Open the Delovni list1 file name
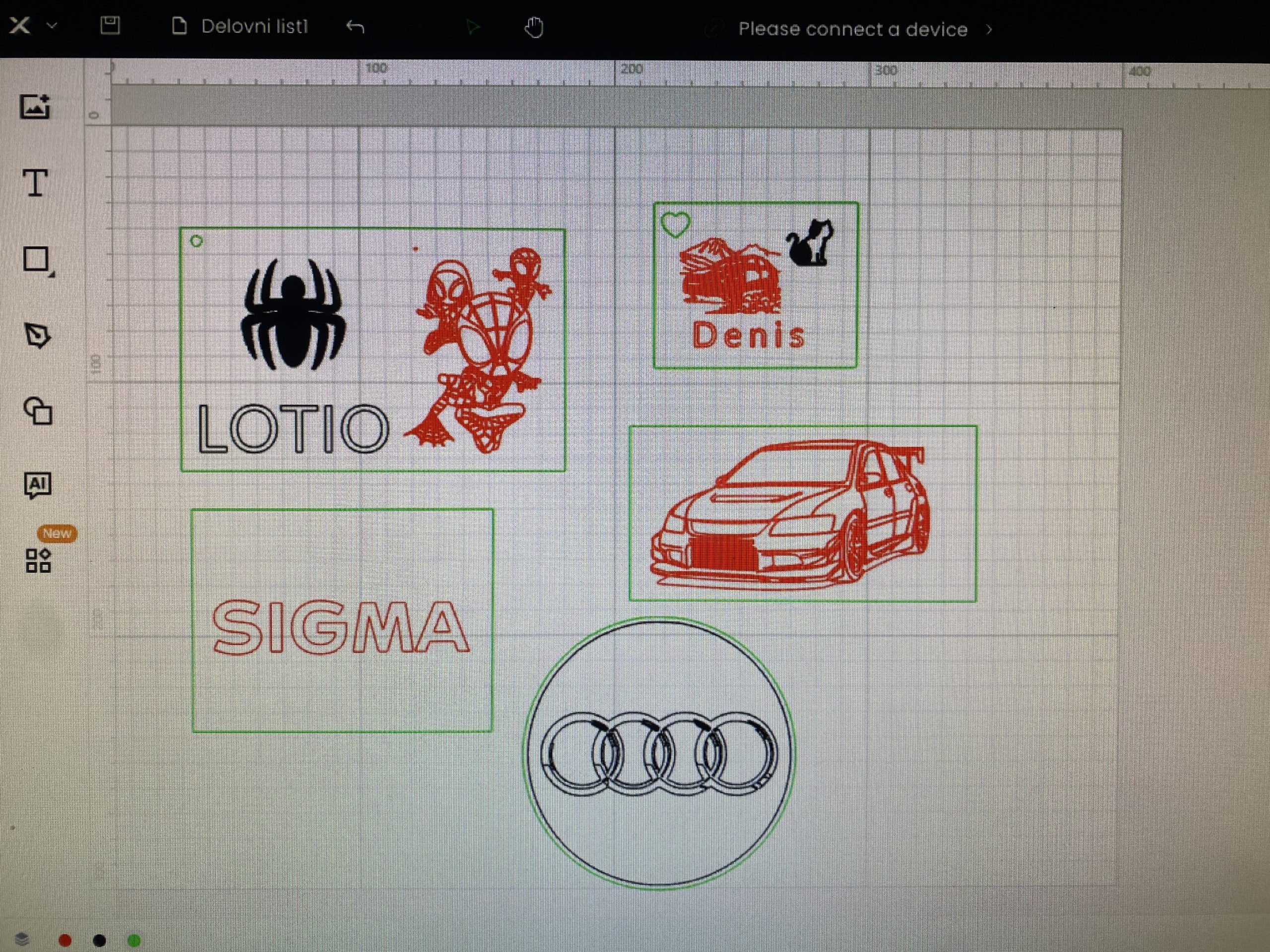Screen dimensions: 1270x952 (254, 26)
